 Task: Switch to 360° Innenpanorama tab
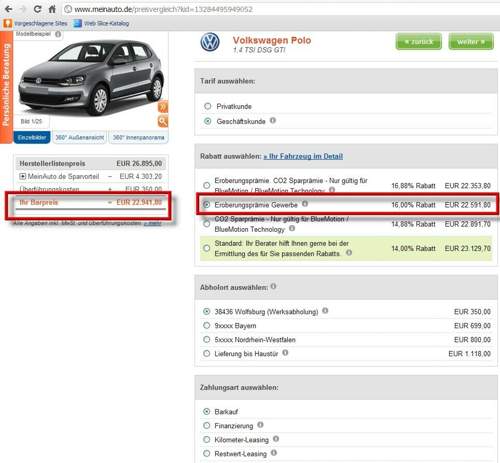coord(138,137)
